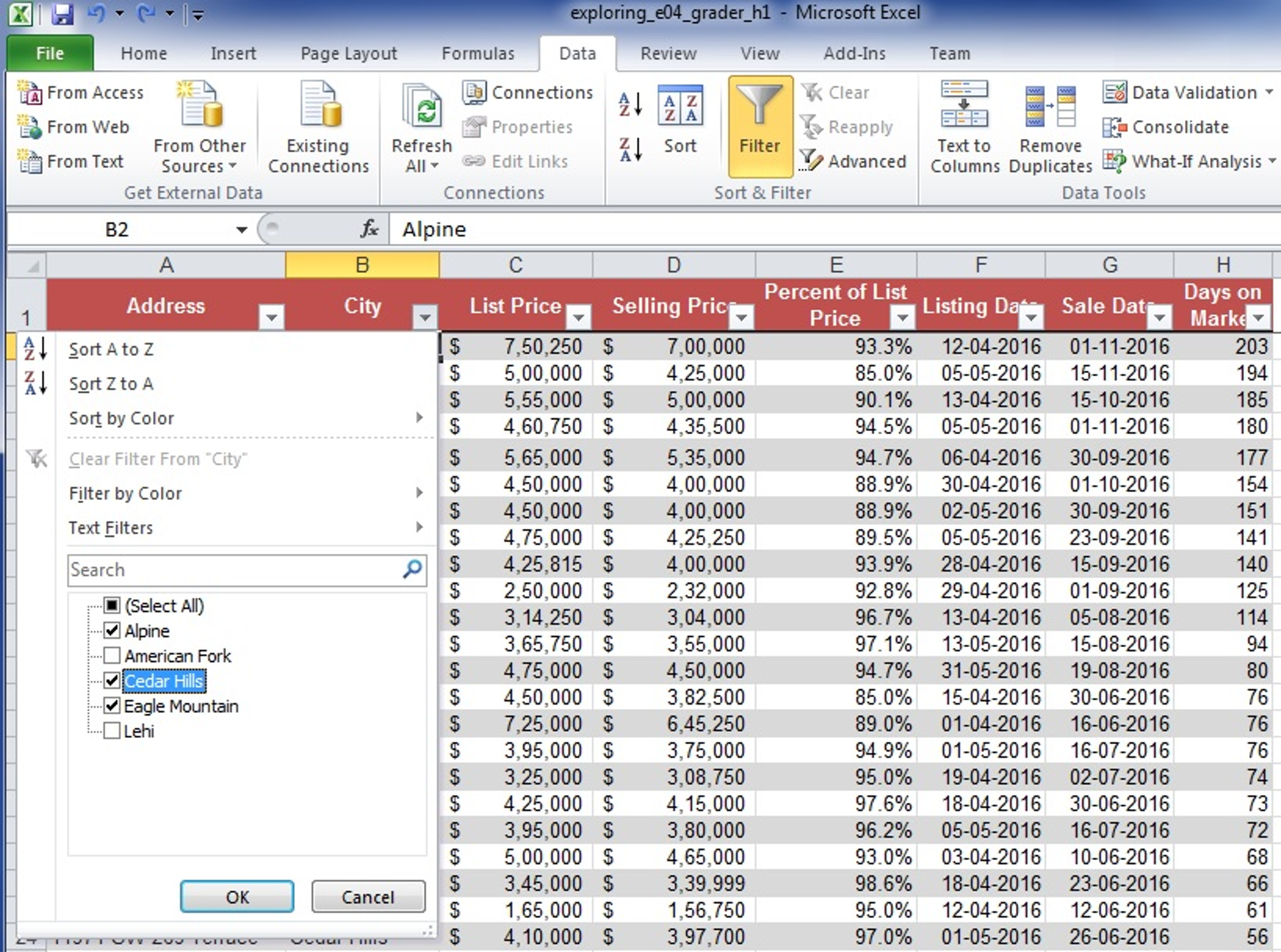Uncheck the Cedar Hills checkbox
The image size is (1281, 952).
(112, 680)
